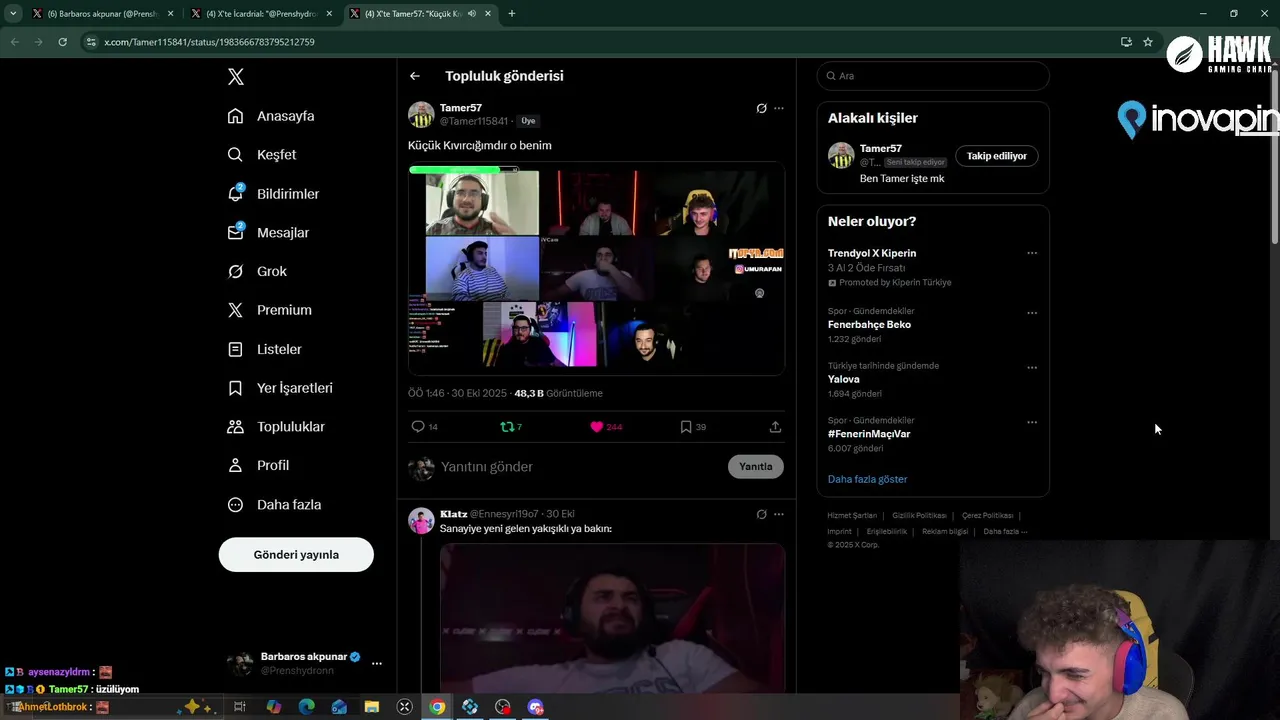The width and height of the screenshot is (1280, 720).
Task: Open Yer İşaretleri bookmarks
Action: 280,388
